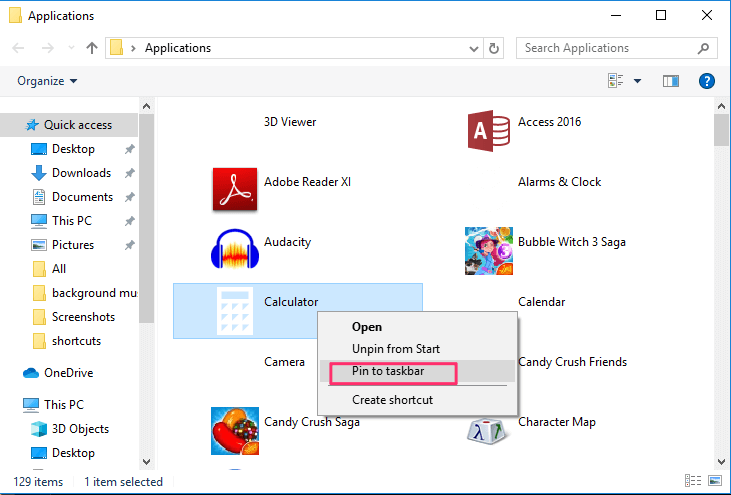This screenshot has height=495, width=731.
Task: Click sidebar scrollbar up arrow
Action: pyautogui.click(x=146, y=106)
